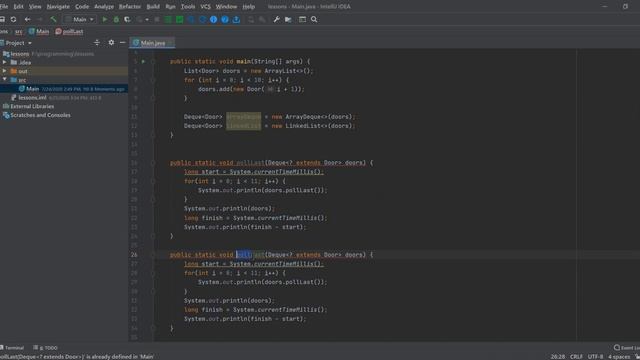Select Scratches and Consoles node

[37, 115]
